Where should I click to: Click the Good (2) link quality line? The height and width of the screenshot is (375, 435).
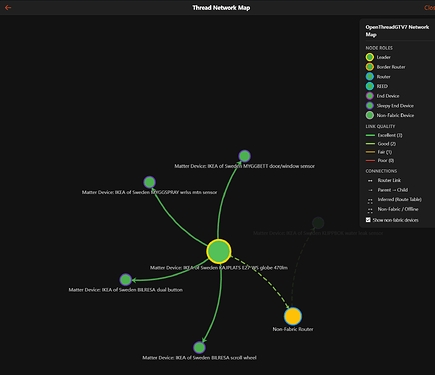click(x=370, y=144)
